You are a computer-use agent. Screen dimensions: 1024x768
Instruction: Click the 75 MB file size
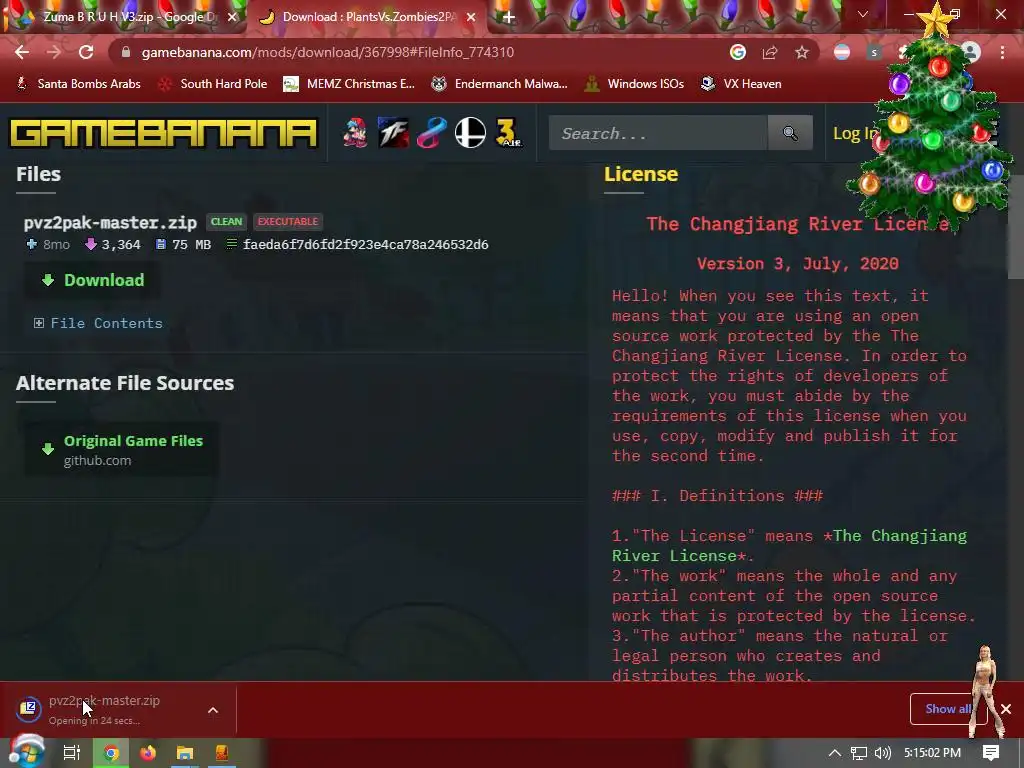pos(191,244)
